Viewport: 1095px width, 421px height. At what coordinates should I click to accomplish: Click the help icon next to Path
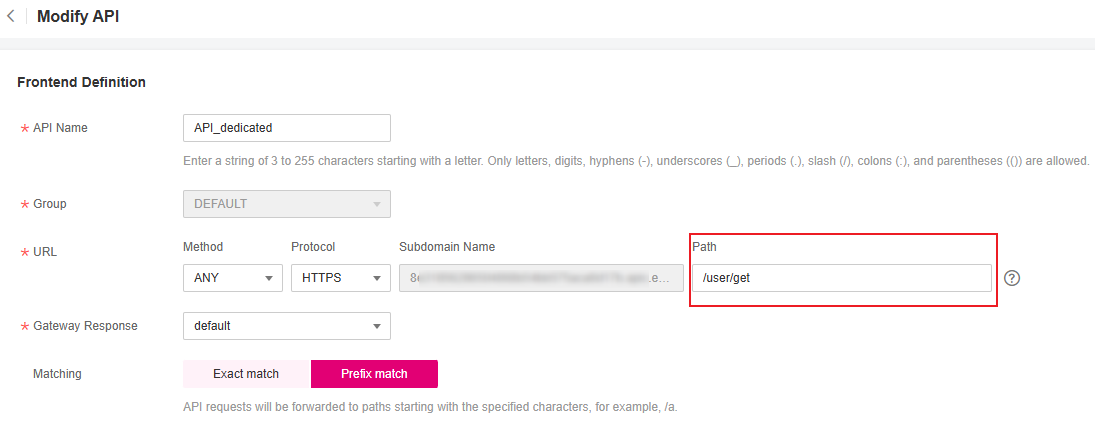coord(1011,278)
